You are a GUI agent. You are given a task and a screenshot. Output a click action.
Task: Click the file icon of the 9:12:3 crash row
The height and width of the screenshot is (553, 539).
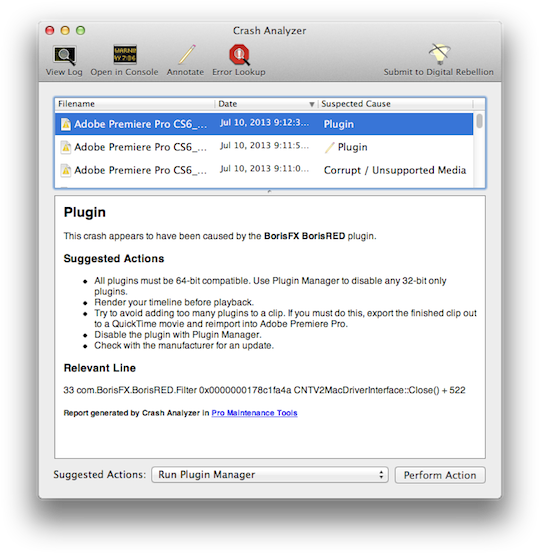(x=66, y=124)
